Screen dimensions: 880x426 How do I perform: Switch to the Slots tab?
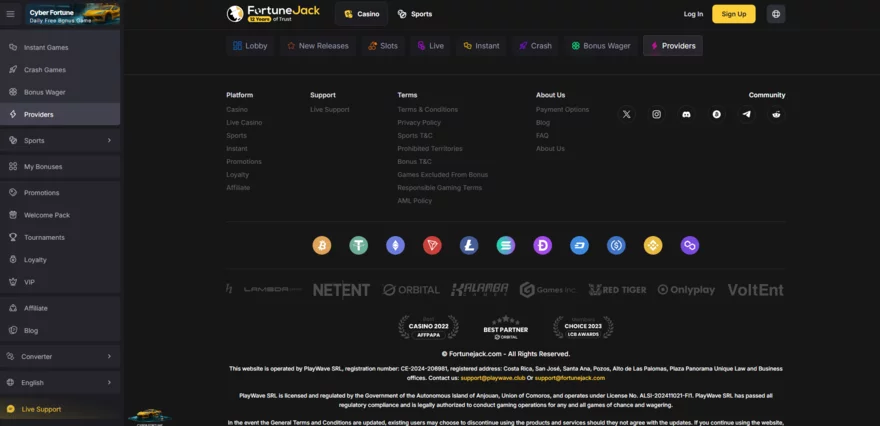(382, 46)
